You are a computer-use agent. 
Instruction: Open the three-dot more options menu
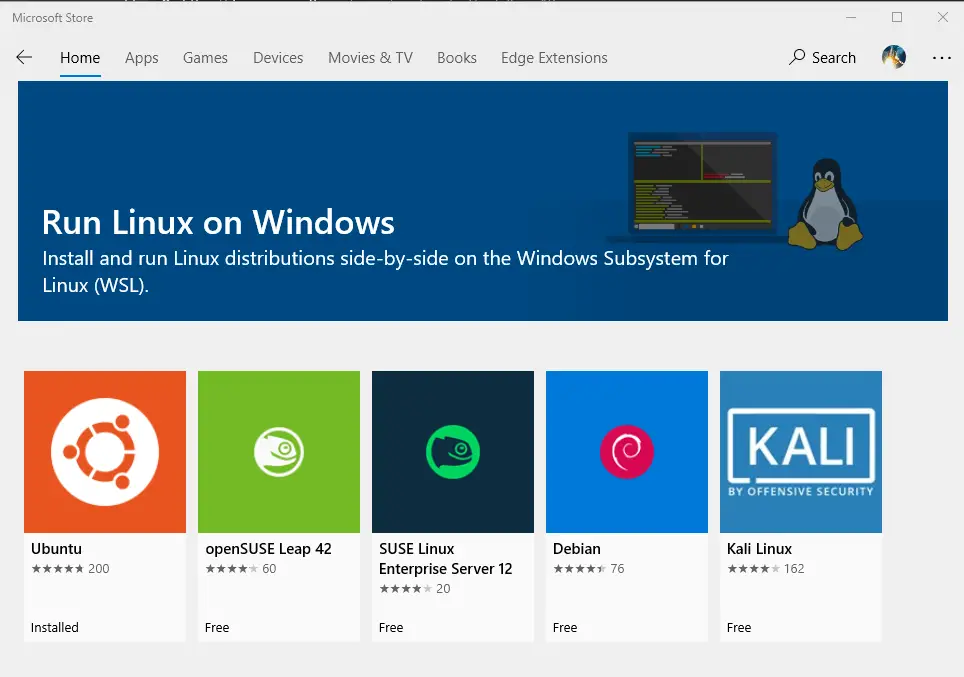tap(941, 58)
